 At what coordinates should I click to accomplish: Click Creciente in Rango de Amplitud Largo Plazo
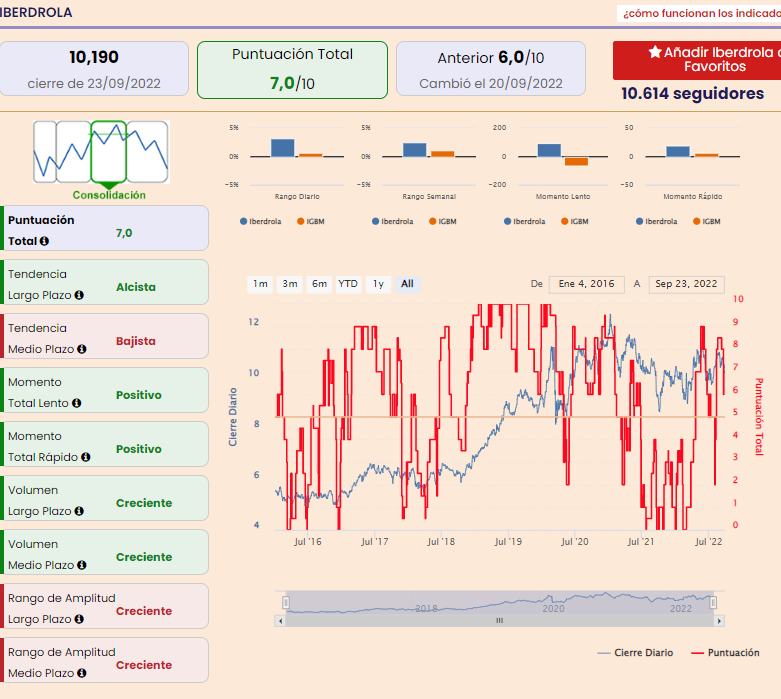(144, 611)
